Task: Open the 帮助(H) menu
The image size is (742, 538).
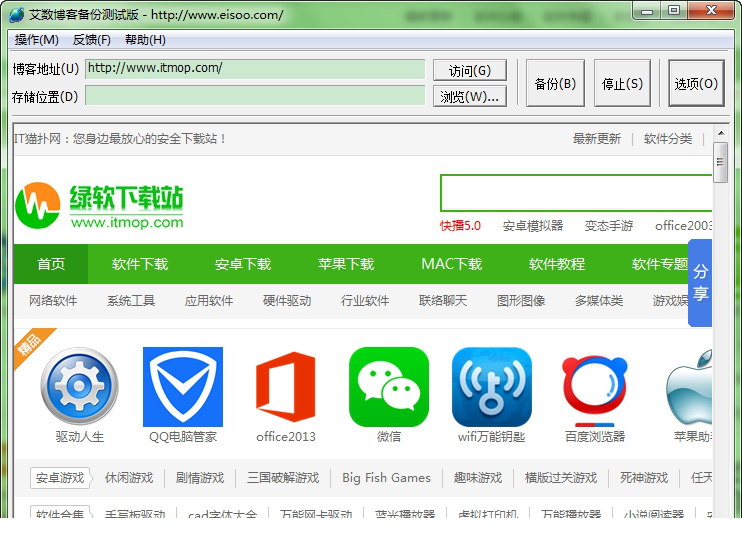Action: [145, 40]
